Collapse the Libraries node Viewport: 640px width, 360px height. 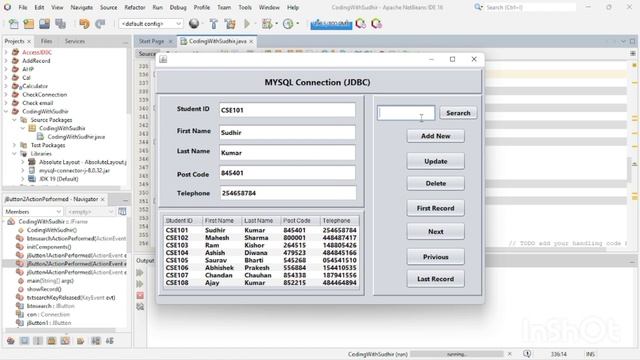(x=14, y=154)
